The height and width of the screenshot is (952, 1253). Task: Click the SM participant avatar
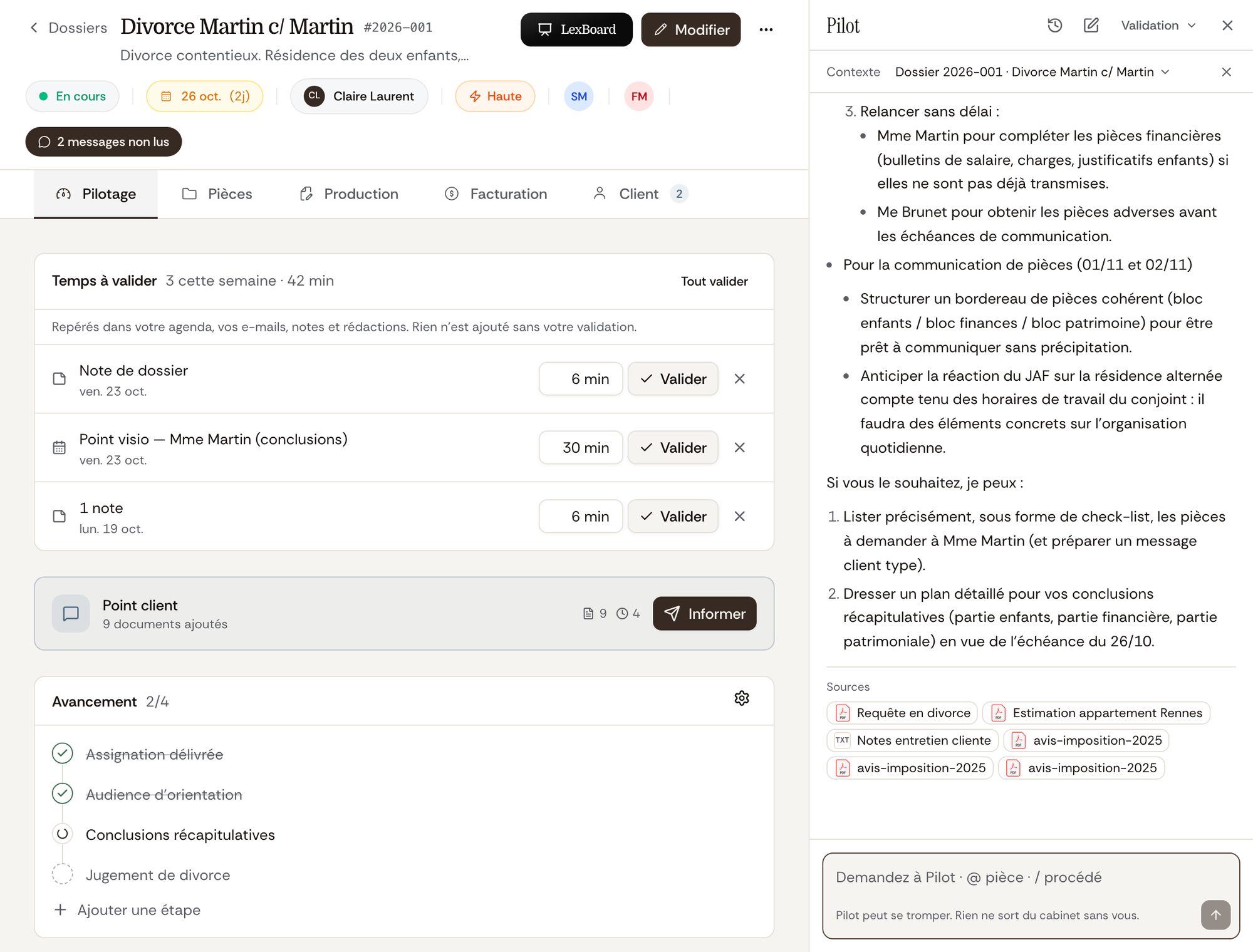pyautogui.click(x=579, y=96)
